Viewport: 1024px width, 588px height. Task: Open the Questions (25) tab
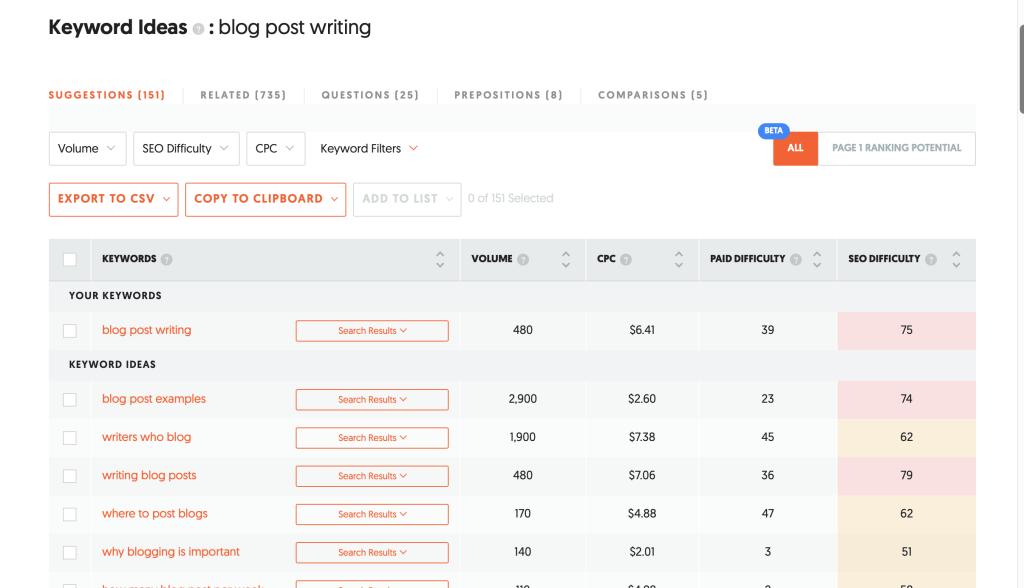pyautogui.click(x=370, y=95)
